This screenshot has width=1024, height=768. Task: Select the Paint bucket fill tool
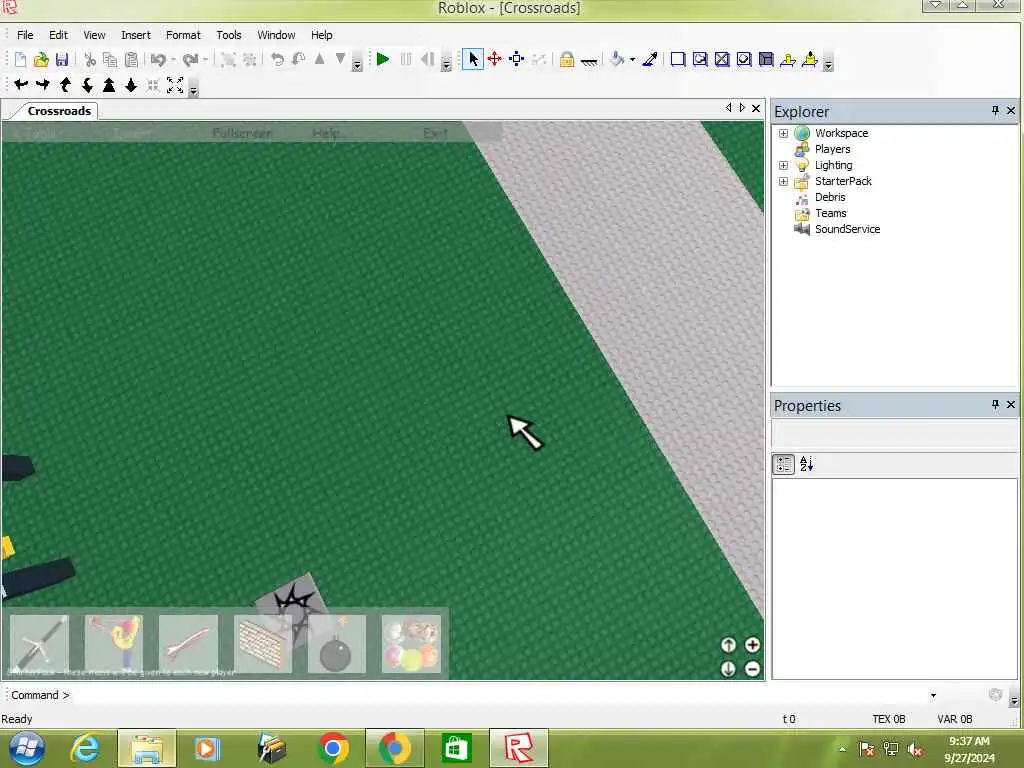[616, 59]
